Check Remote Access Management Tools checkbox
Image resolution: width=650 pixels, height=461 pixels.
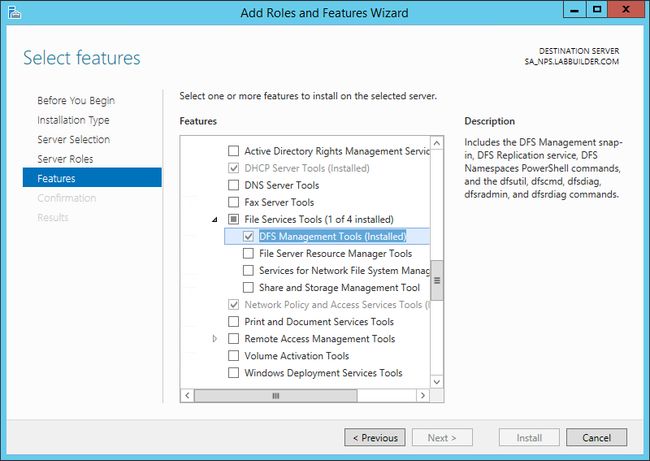(234, 339)
